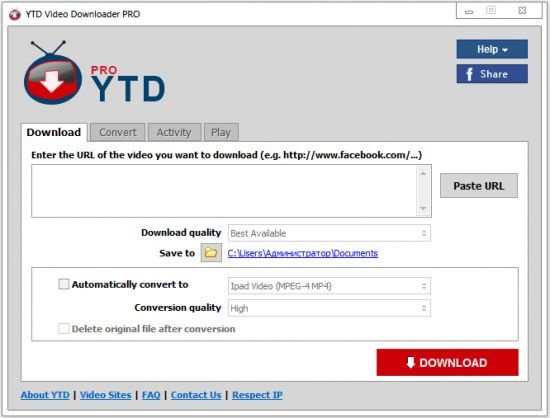Viewport: 550px width, 418px height.
Task: Close the YTD Video Downloader window
Action: [522, 11]
